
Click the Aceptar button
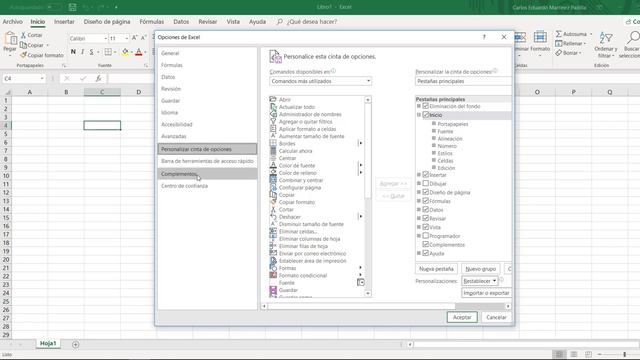pyautogui.click(x=462, y=317)
